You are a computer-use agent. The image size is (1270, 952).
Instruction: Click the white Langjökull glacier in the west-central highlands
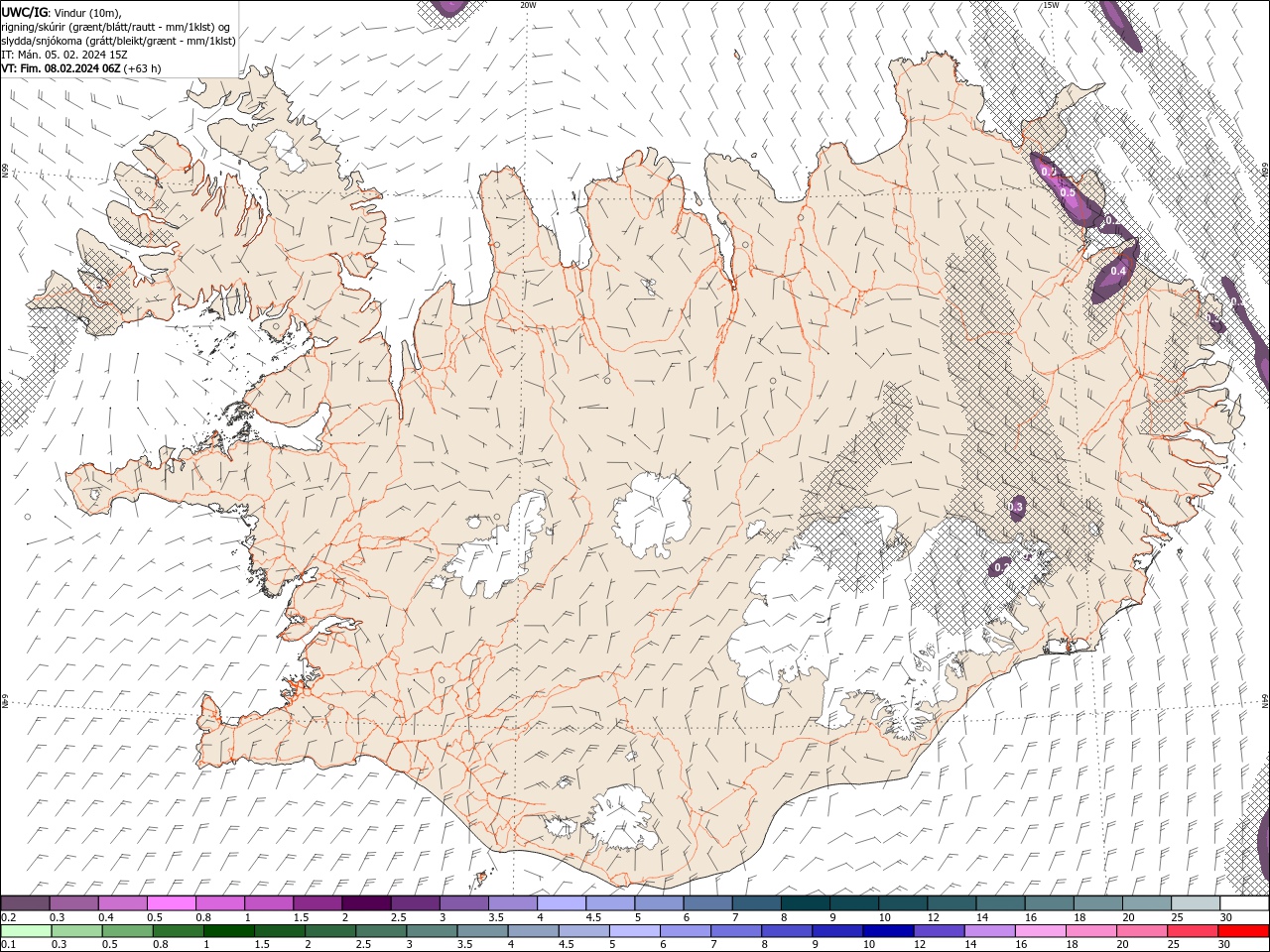[x=499, y=550]
